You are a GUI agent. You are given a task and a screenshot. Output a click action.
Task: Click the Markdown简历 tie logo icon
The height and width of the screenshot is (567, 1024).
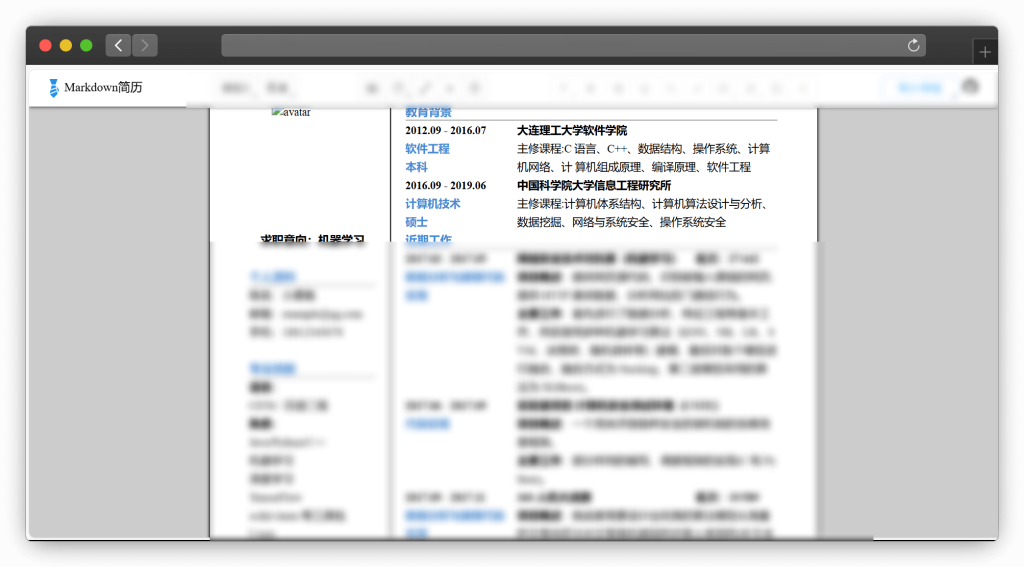(x=54, y=88)
